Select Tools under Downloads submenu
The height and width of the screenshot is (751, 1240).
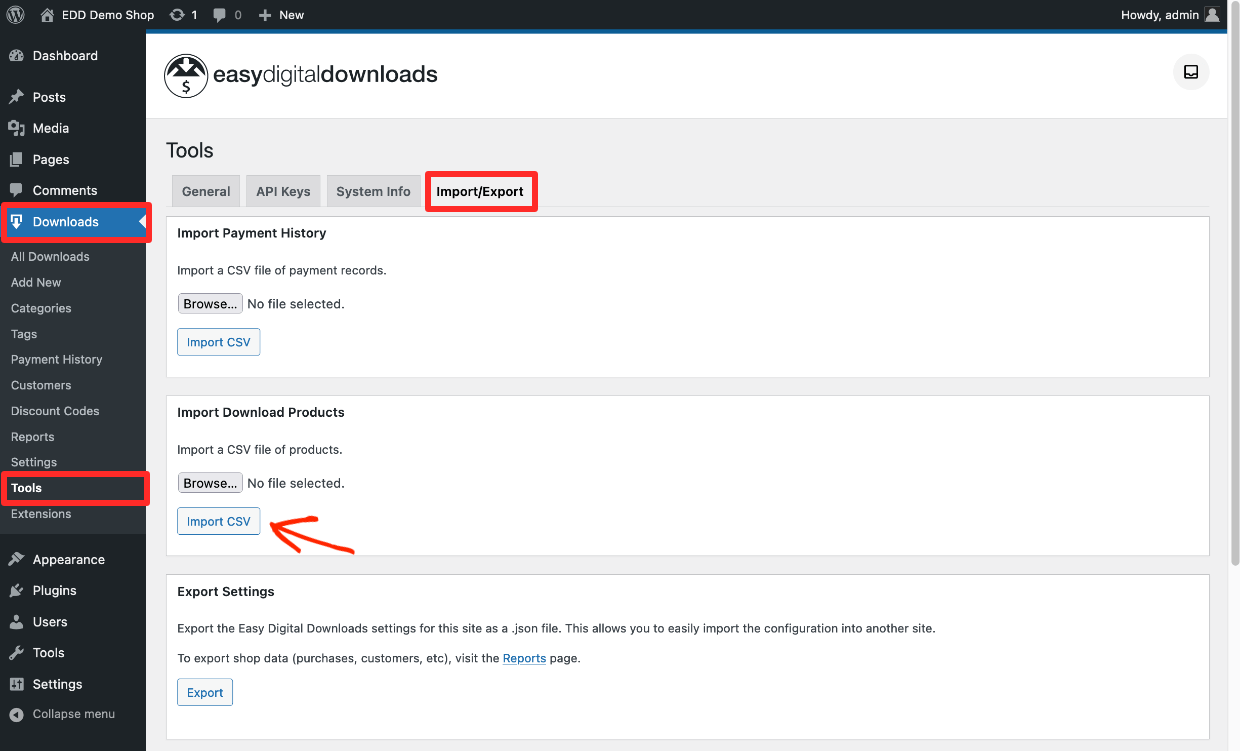point(27,488)
